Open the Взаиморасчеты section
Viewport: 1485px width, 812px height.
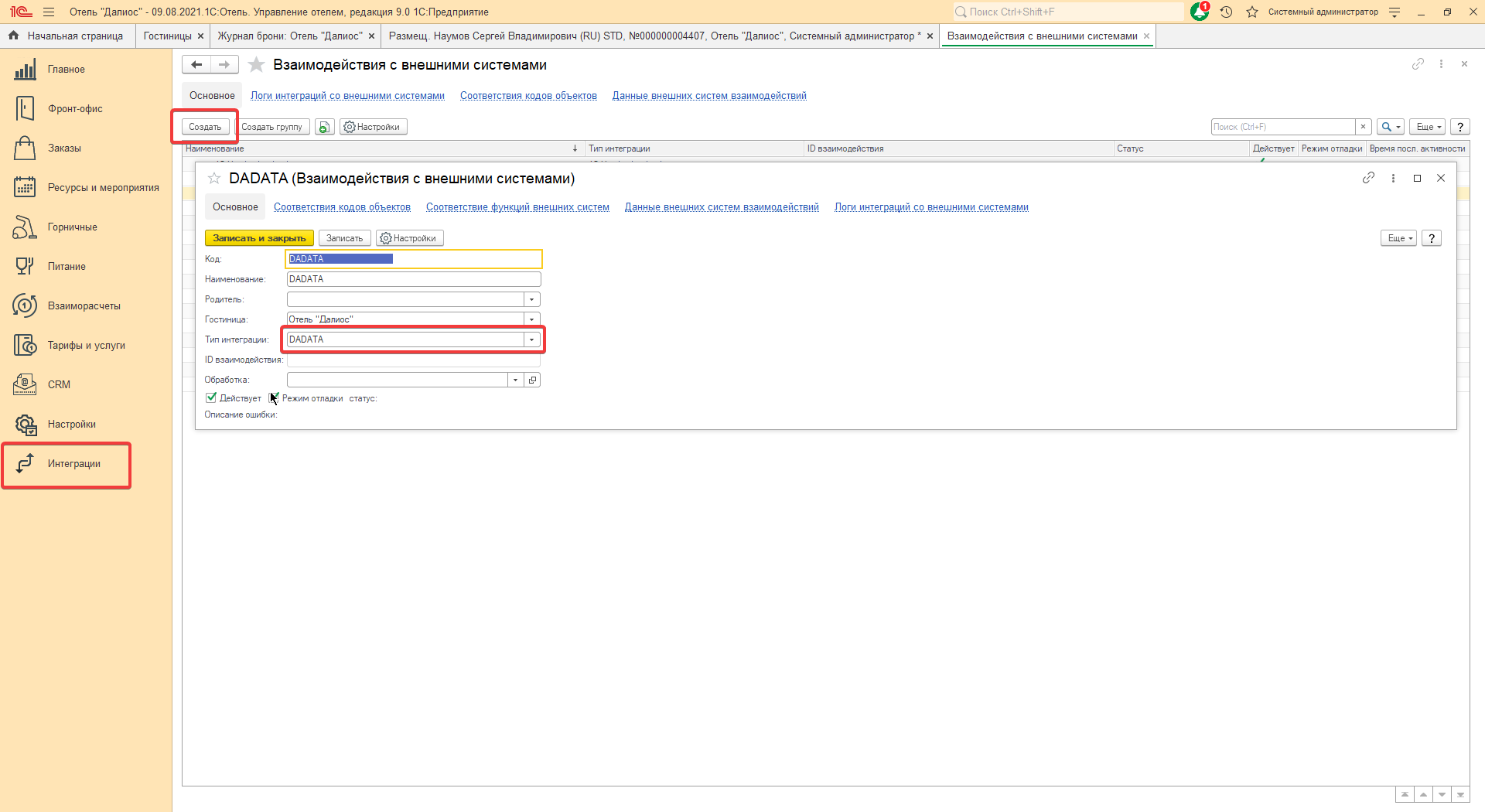pos(84,306)
